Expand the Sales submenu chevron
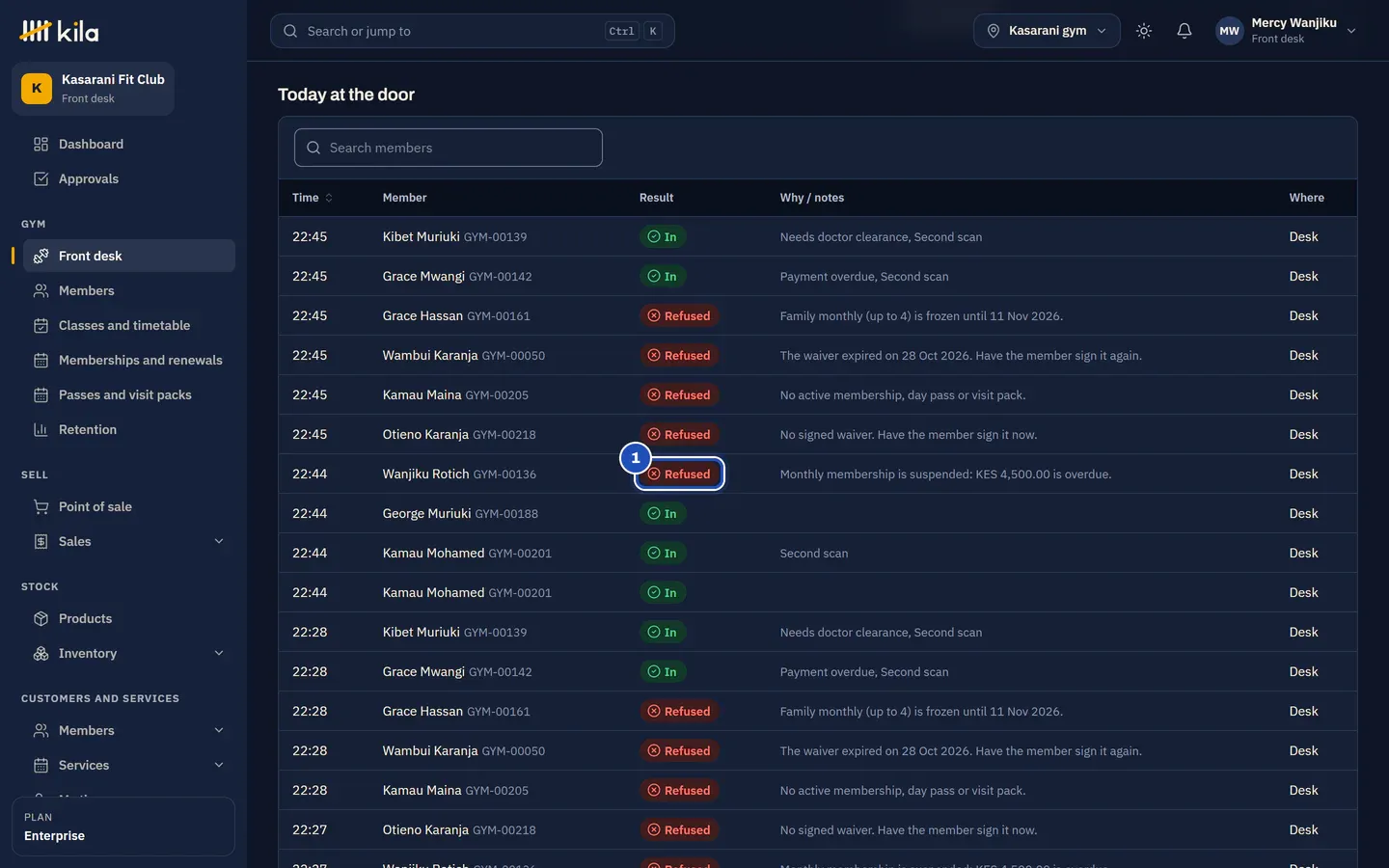Viewport: 1389px width, 868px height. [219, 542]
